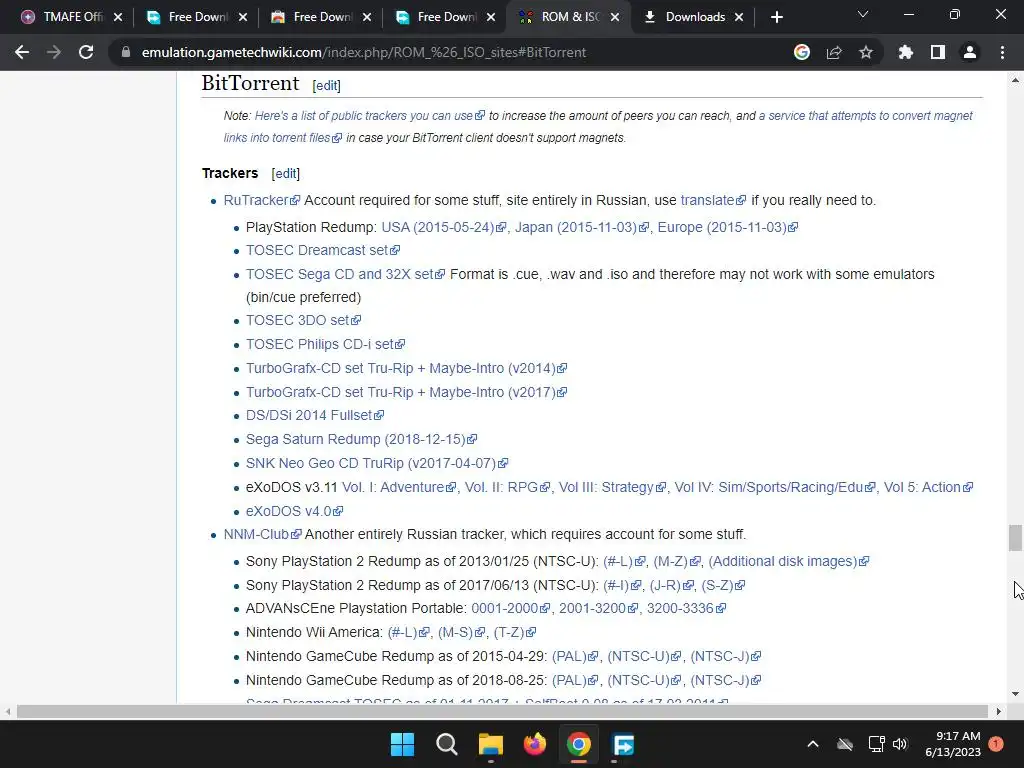Open Sega Saturn Redump (2018-12-15)

tap(361, 440)
